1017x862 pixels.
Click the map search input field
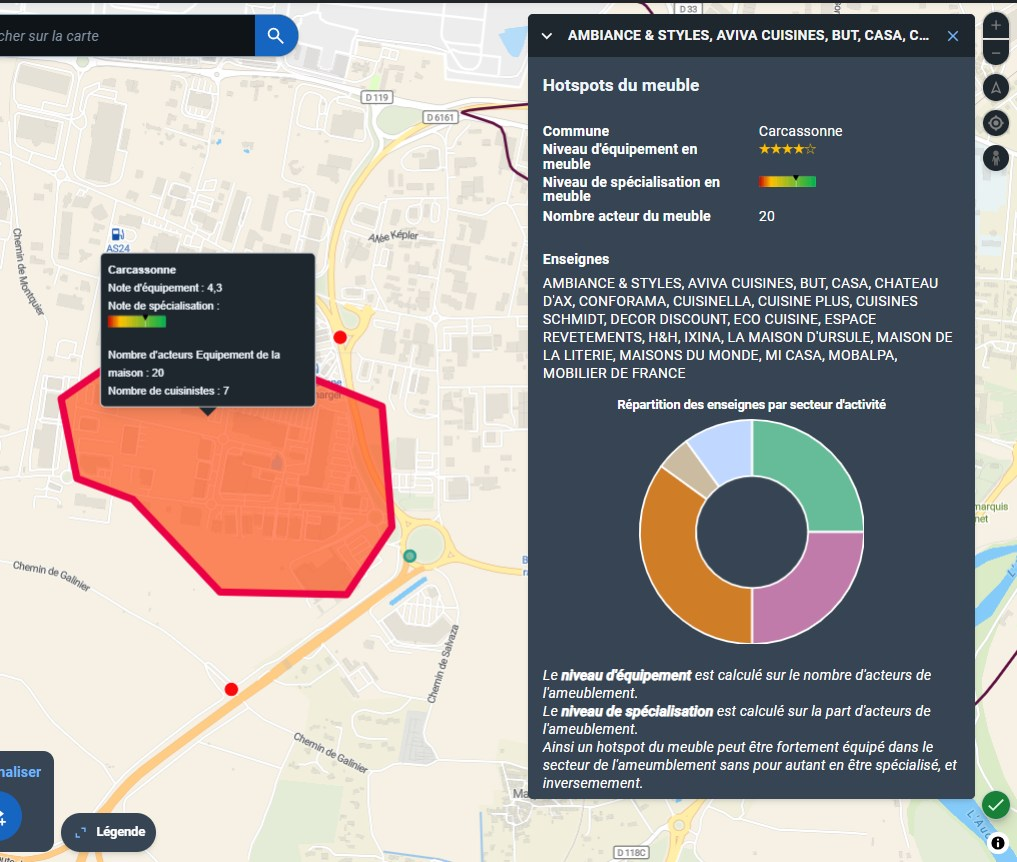[125, 36]
